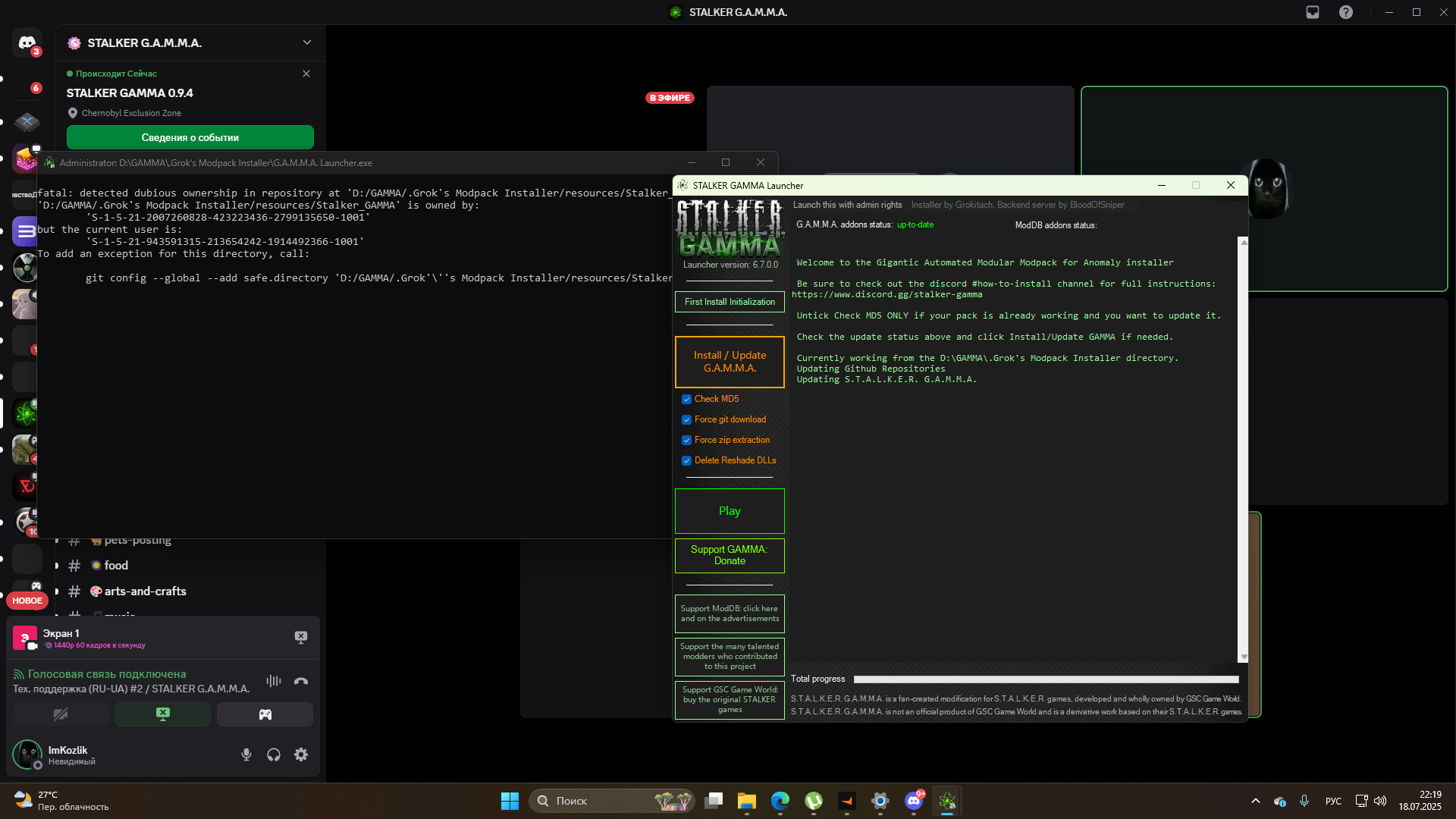Image resolution: width=1456 pixels, height=819 pixels.
Task: Open the orange arrow app on the taskbar
Action: [x=847, y=801]
